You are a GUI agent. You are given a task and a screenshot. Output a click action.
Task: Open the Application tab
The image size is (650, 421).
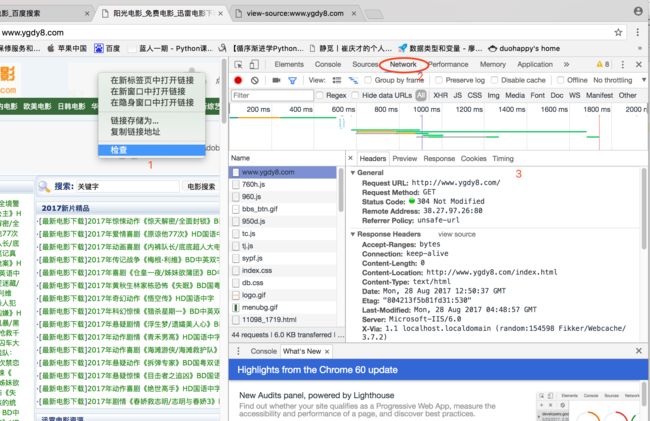tap(535, 64)
